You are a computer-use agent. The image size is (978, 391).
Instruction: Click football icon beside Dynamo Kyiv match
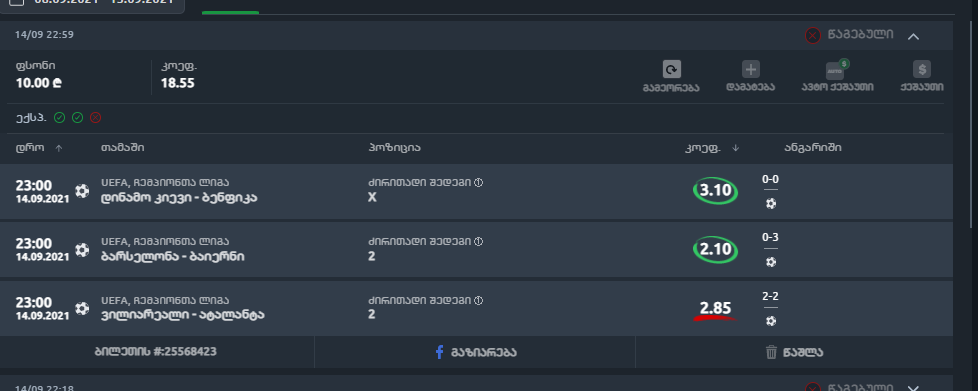click(x=82, y=191)
